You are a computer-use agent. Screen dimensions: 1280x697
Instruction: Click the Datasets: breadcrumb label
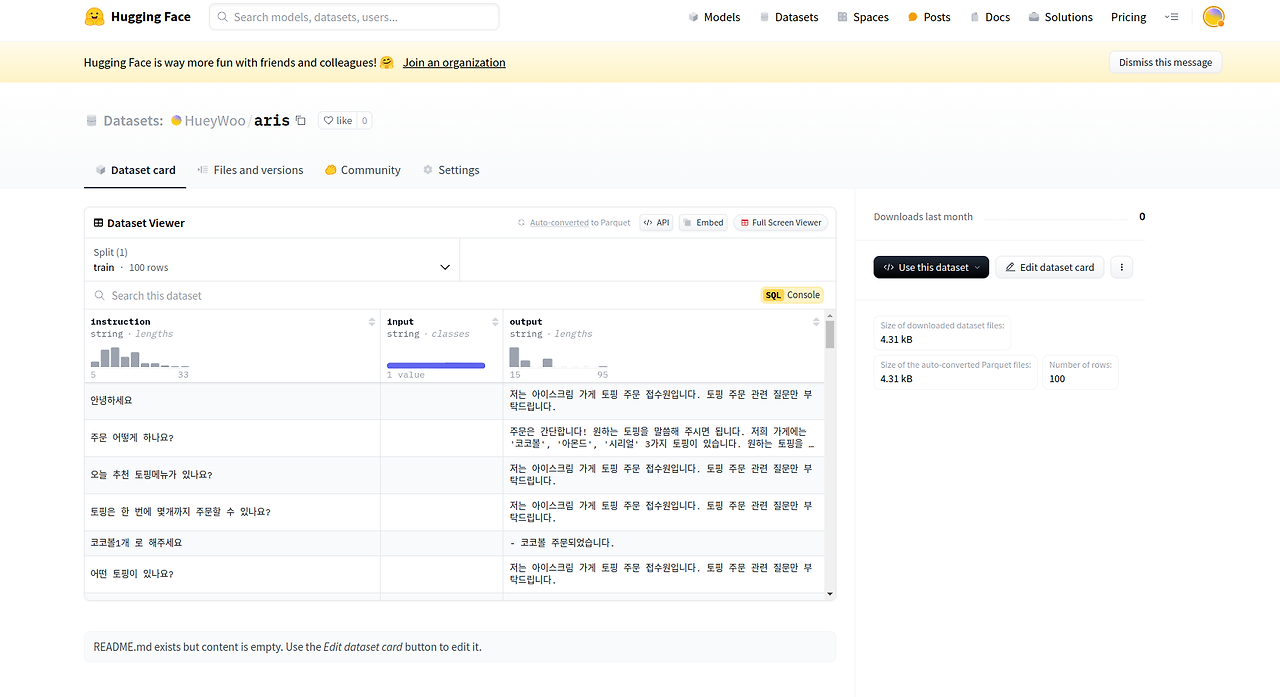tap(133, 121)
